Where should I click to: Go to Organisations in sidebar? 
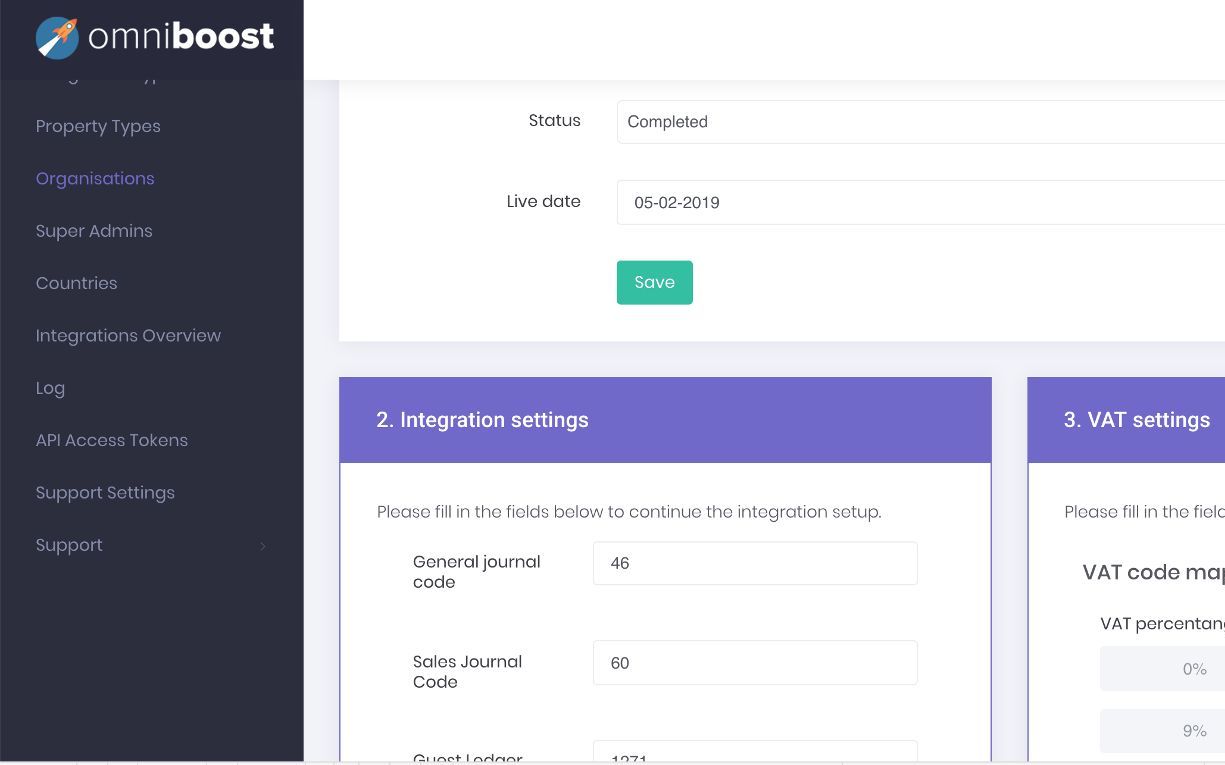point(95,178)
